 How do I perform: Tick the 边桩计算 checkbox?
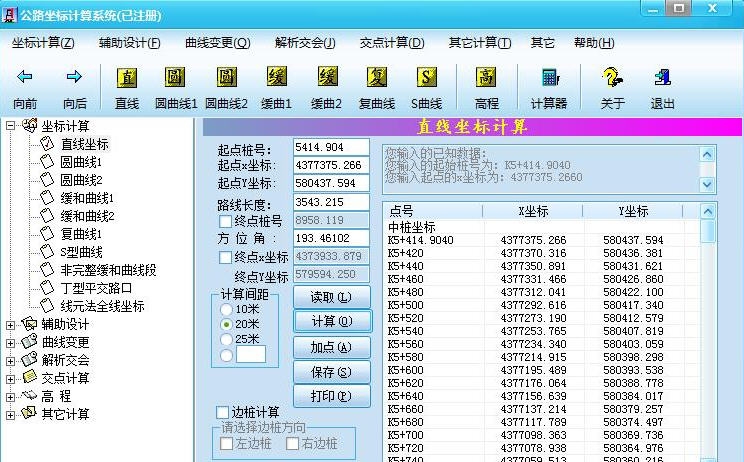point(224,412)
